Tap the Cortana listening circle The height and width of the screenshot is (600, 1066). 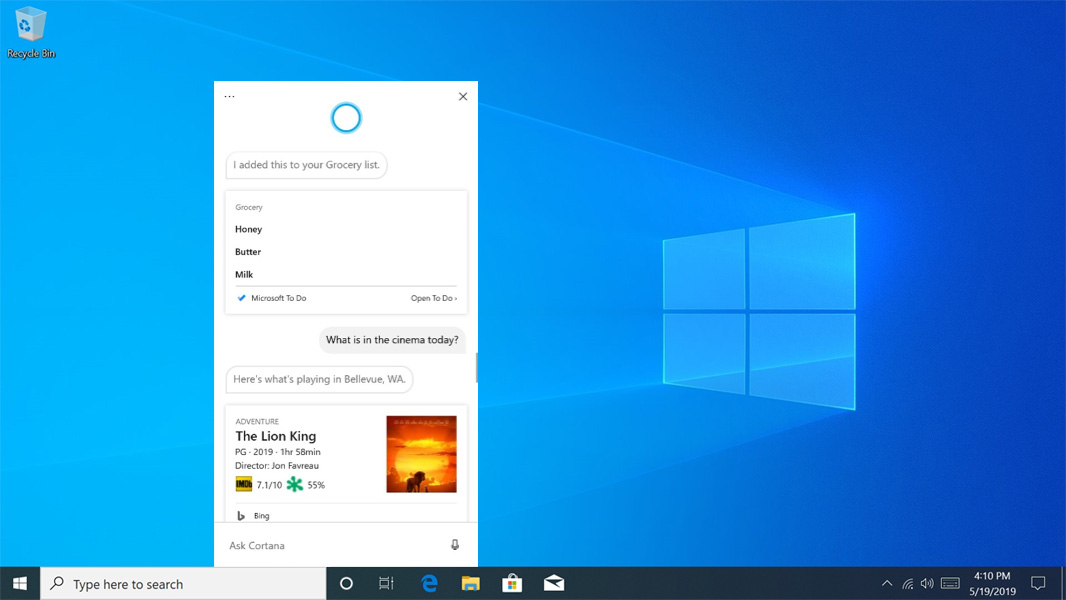pyautogui.click(x=346, y=118)
